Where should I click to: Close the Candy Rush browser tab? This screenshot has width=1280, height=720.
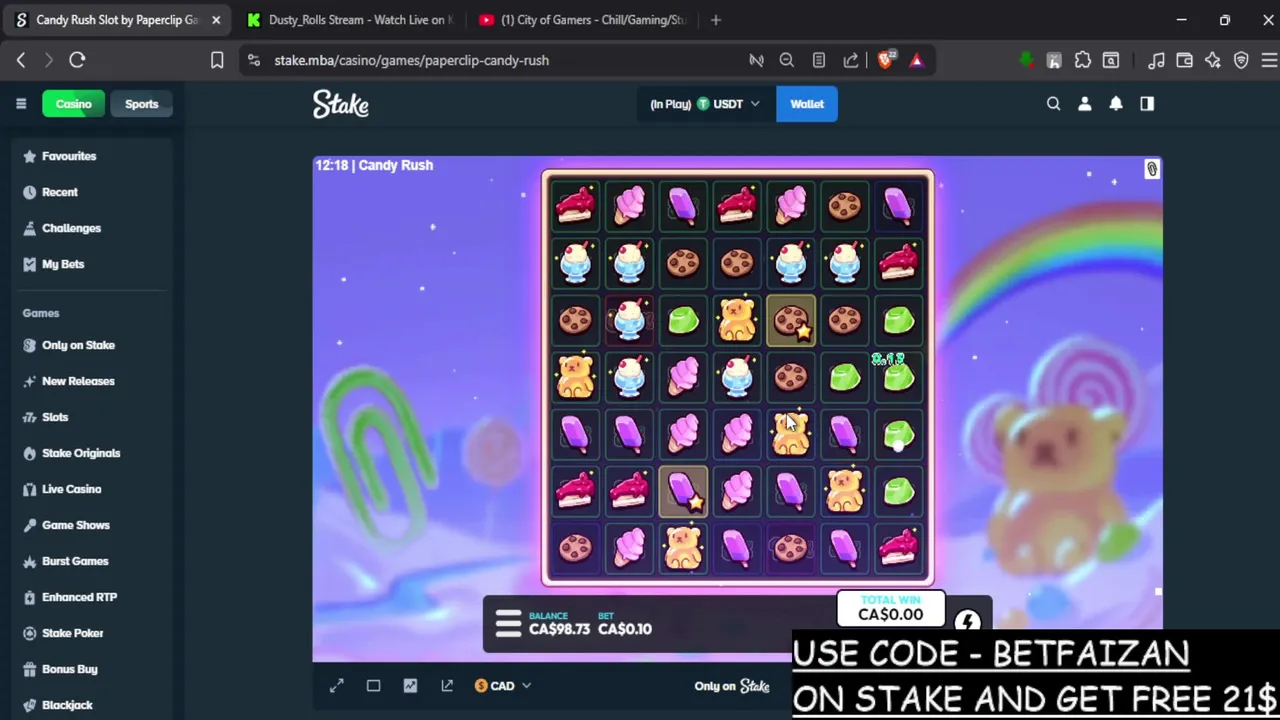216,20
